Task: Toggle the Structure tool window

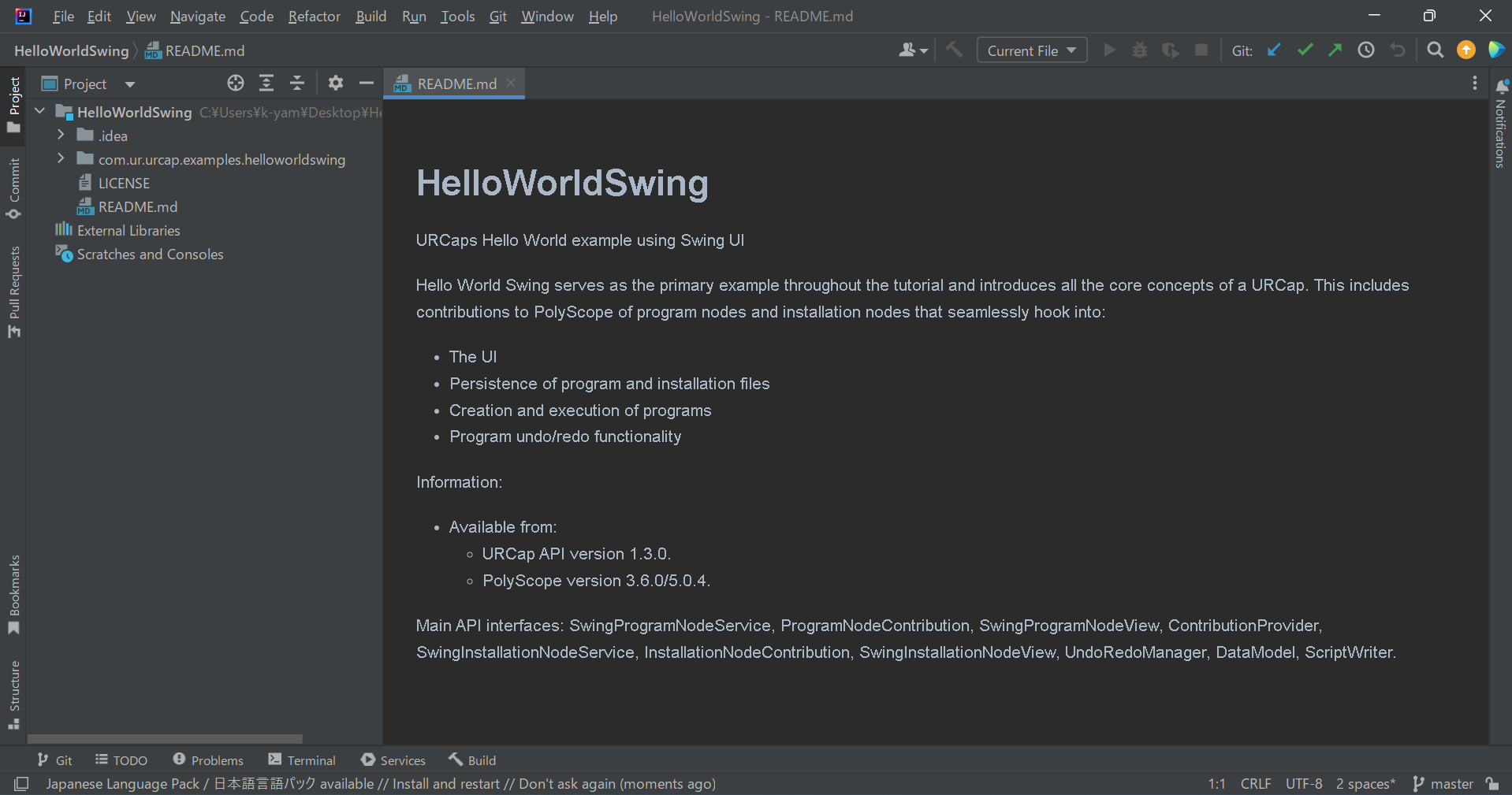Action: (x=13, y=693)
